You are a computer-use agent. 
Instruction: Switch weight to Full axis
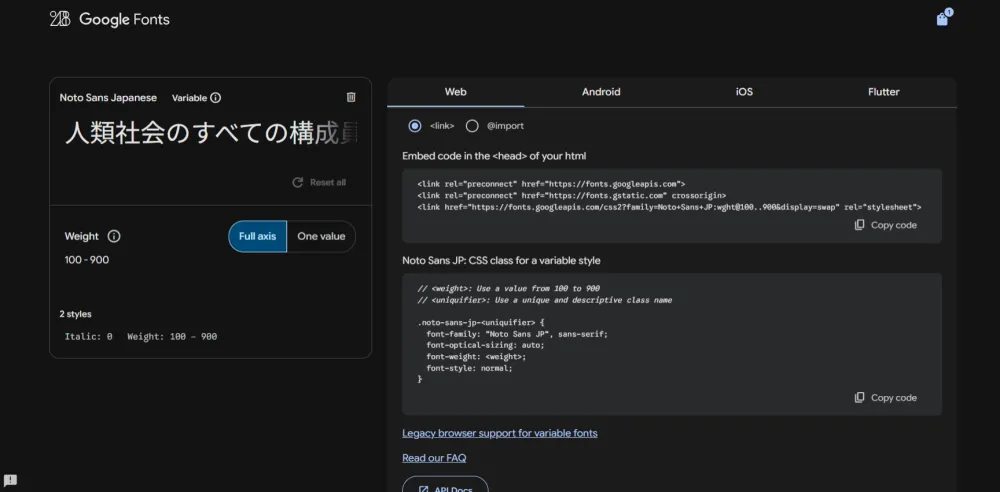point(258,236)
